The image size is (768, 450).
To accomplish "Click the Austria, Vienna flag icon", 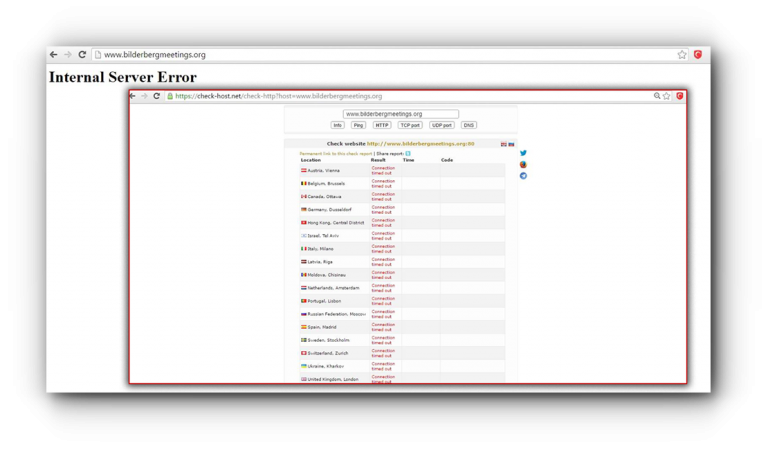I will [304, 170].
